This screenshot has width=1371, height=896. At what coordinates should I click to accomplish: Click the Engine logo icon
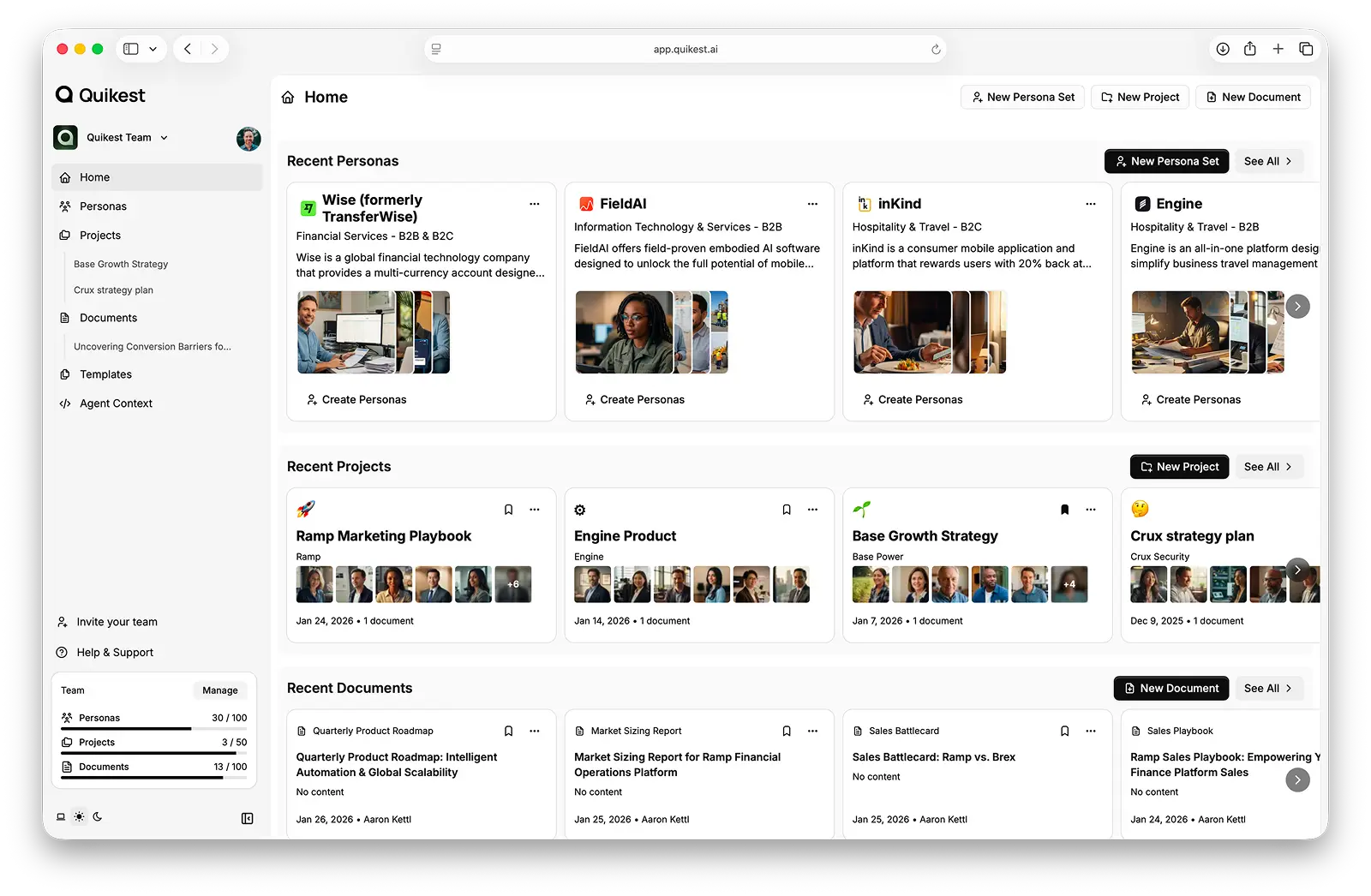(1142, 204)
